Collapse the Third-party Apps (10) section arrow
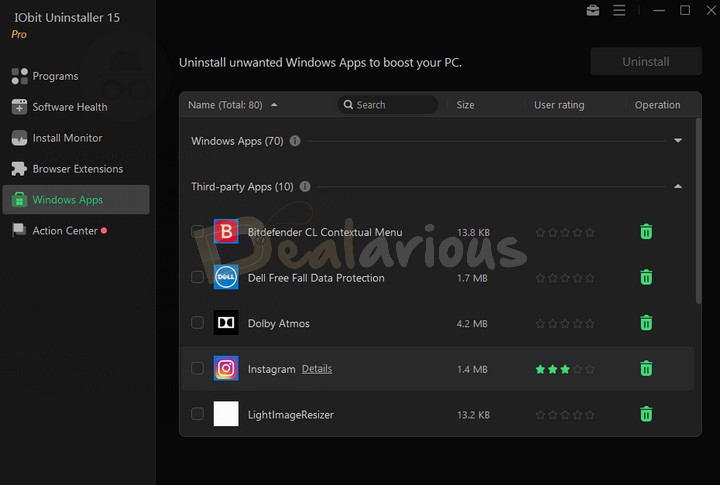Viewport: 720px width, 485px height. tap(678, 186)
